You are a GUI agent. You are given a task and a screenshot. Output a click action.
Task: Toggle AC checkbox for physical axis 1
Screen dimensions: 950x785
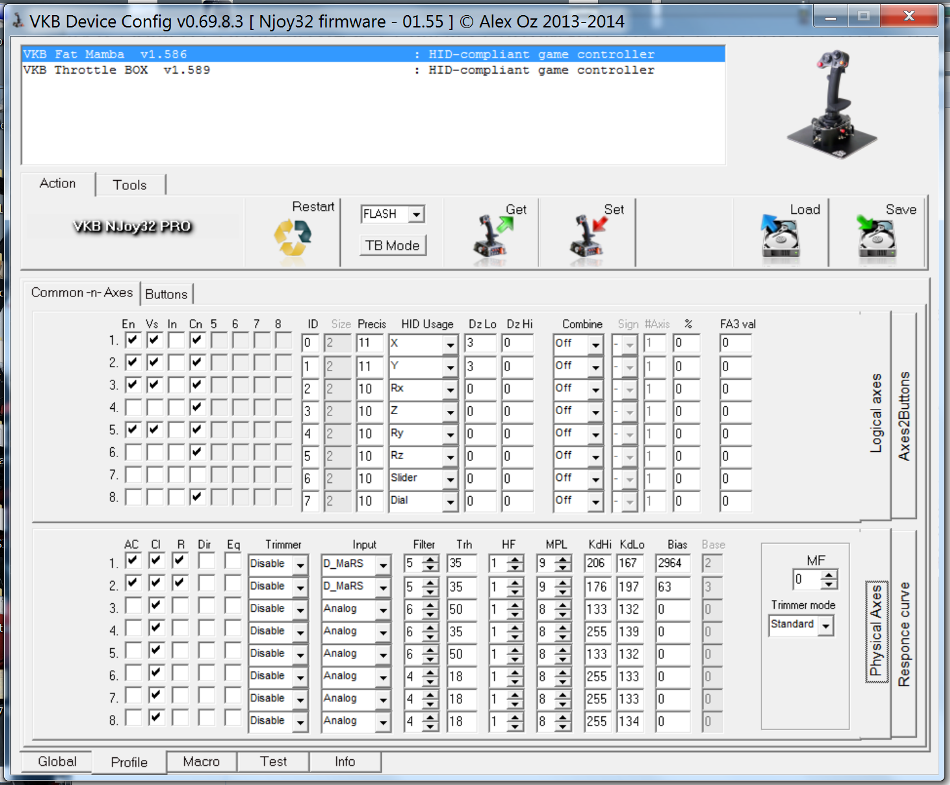(x=133, y=561)
